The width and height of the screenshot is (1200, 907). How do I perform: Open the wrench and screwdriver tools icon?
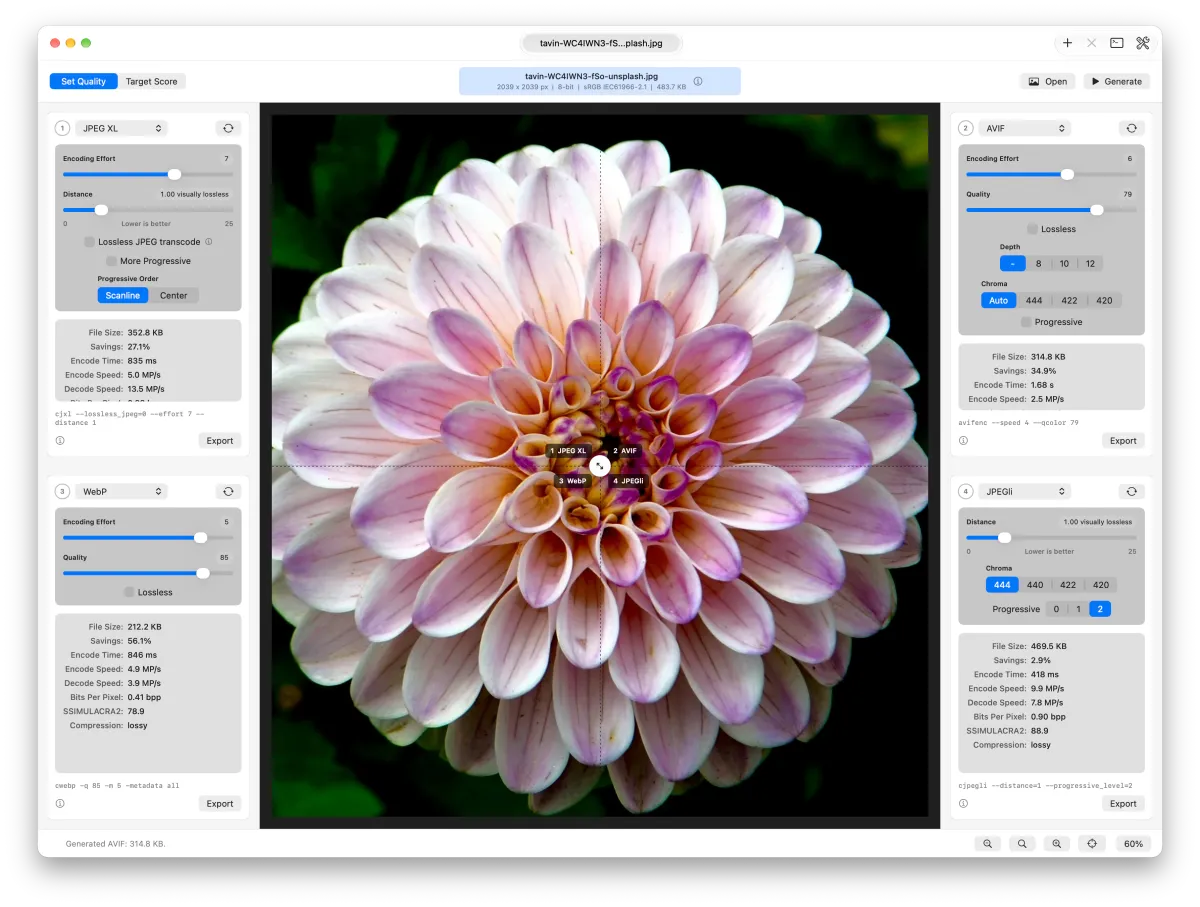1143,43
